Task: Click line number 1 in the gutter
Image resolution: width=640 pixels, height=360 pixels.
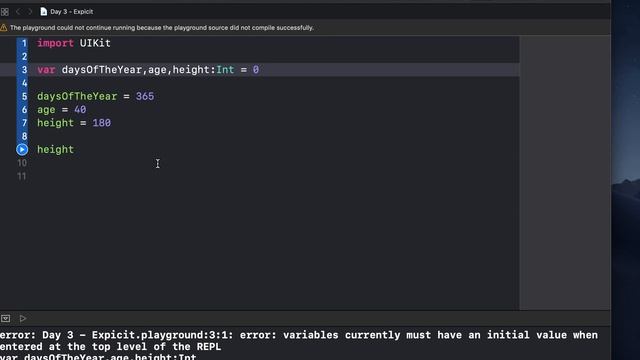Action: (24, 43)
